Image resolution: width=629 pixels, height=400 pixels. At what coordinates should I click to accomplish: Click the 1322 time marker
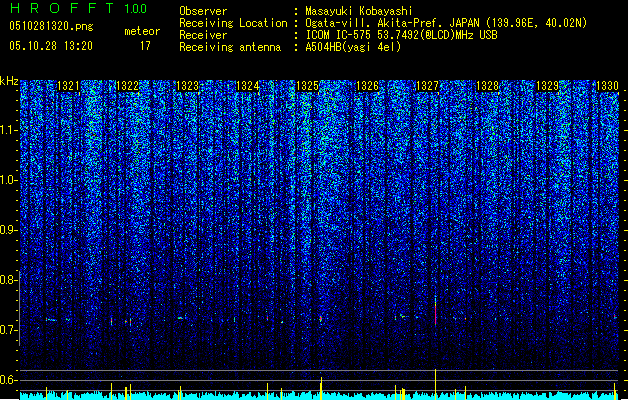click(x=128, y=86)
